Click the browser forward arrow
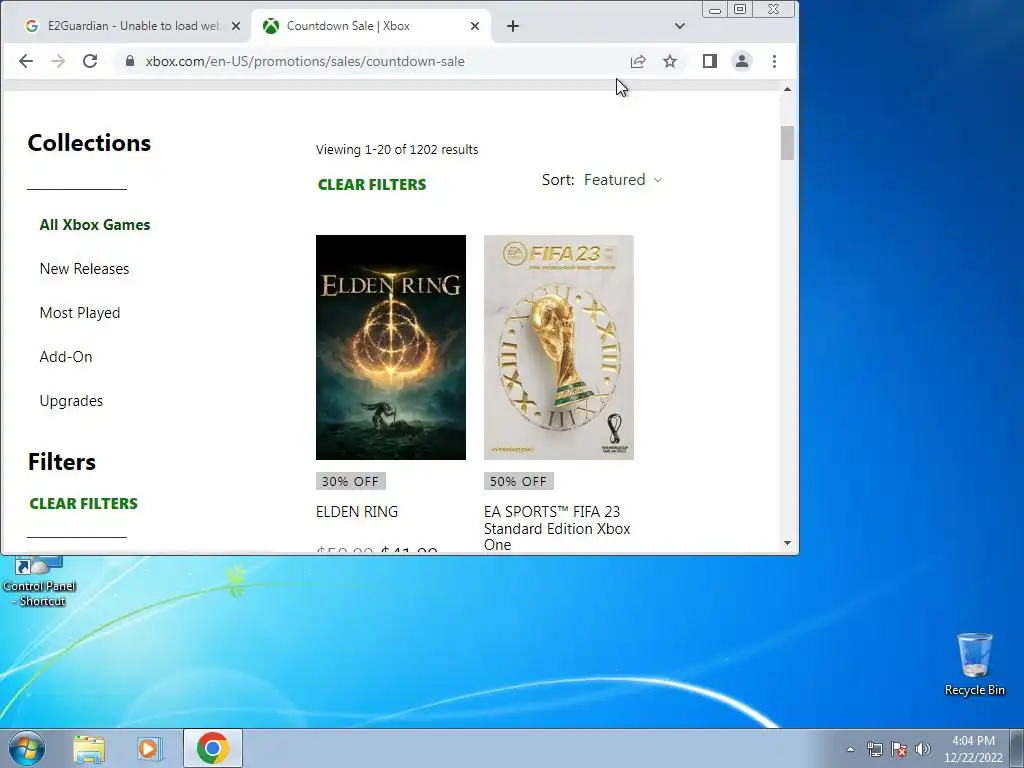The width and height of the screenshot is (1024, 768). (58, 61)
